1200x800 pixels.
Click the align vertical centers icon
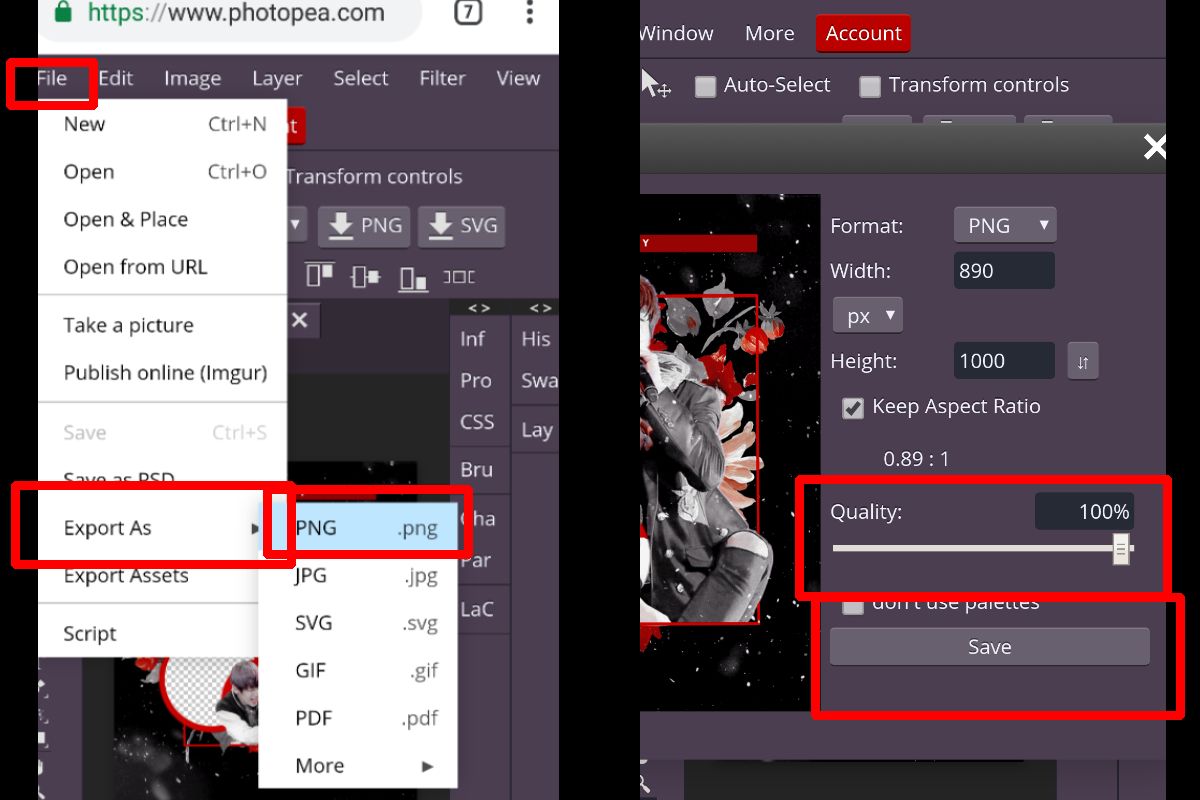[x=367, y=276]
